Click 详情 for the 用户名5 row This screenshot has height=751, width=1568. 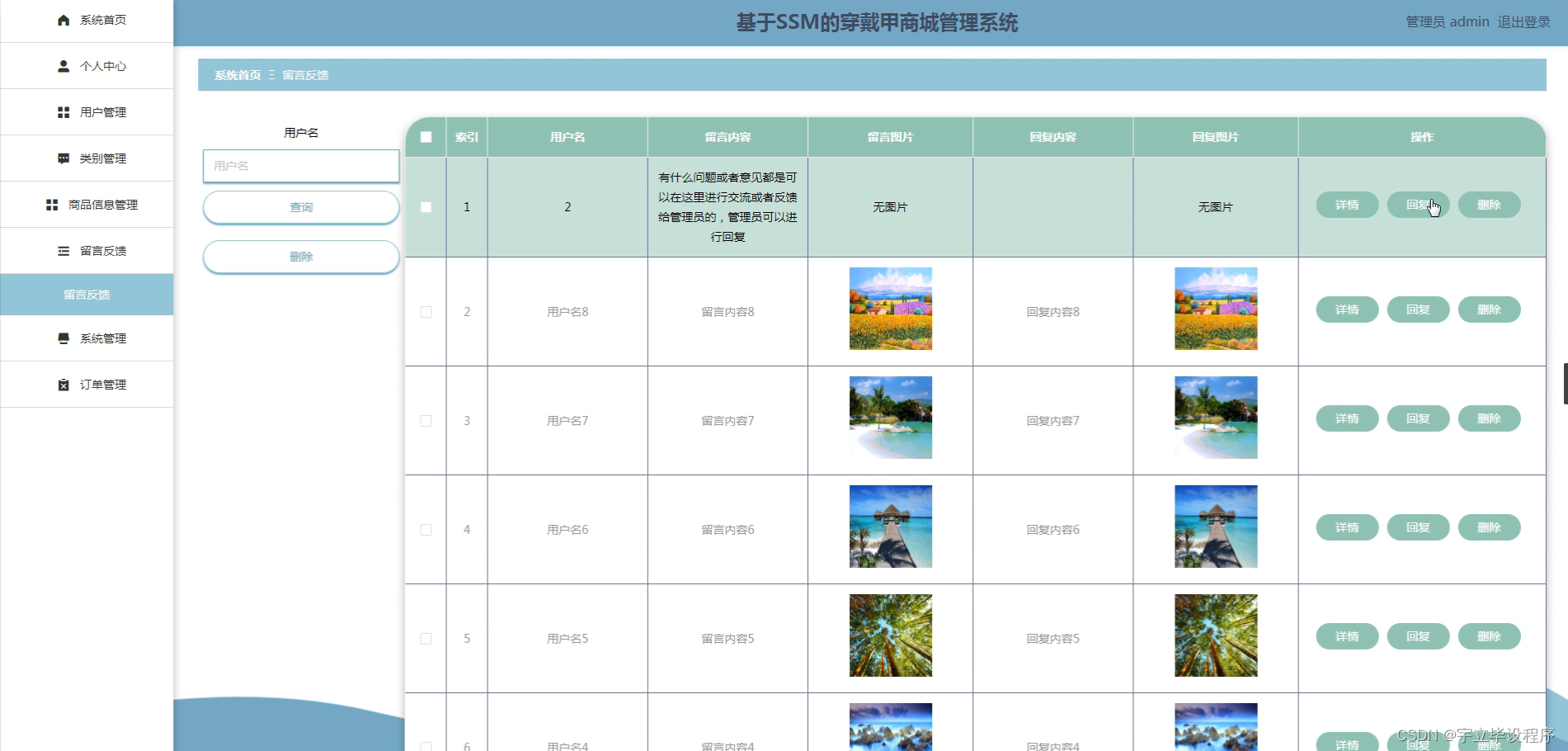click(1347, 636)
